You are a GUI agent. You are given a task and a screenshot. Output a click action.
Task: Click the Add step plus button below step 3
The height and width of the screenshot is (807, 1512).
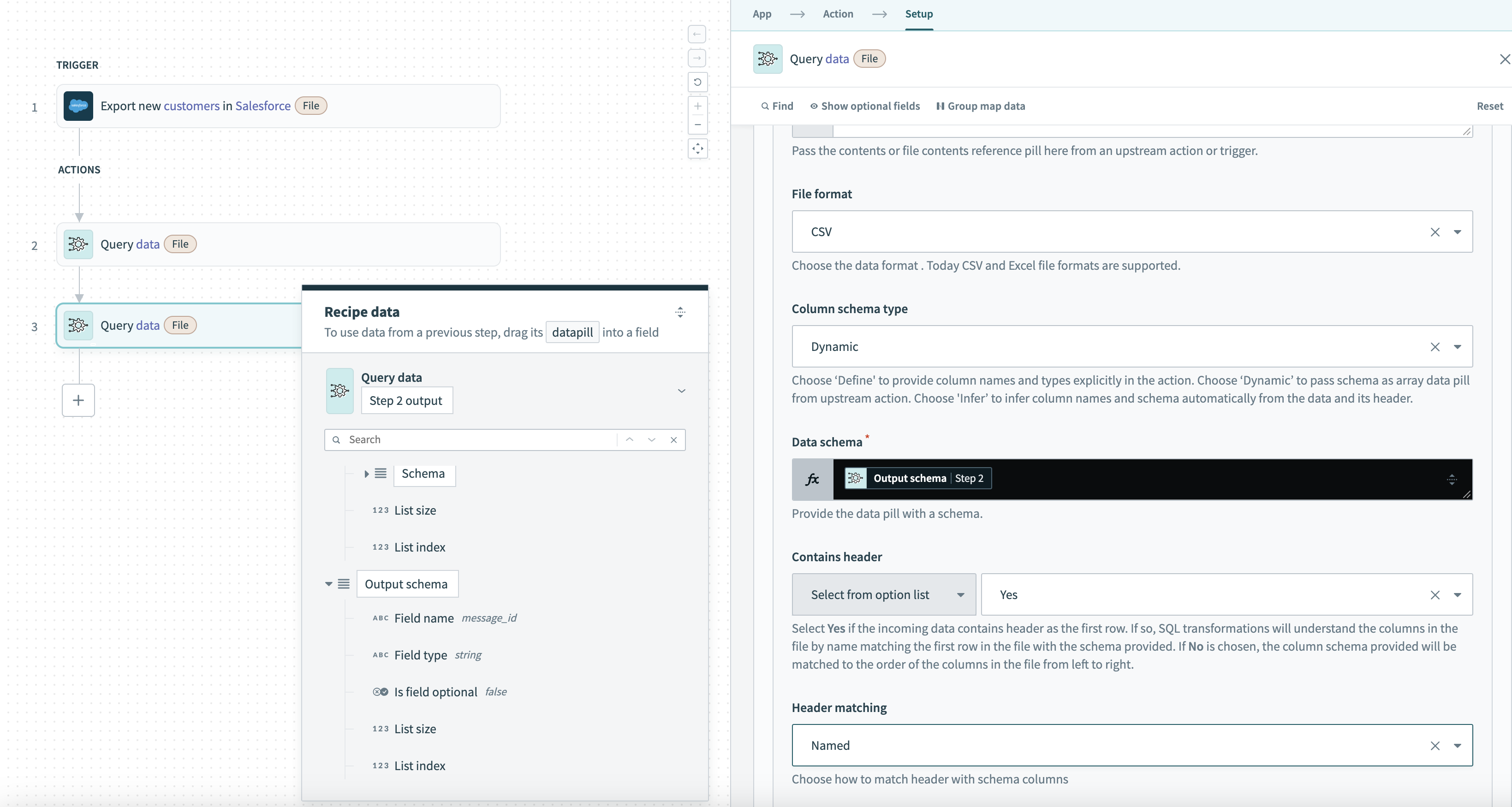pyautogui.click(x=78, y=400)
